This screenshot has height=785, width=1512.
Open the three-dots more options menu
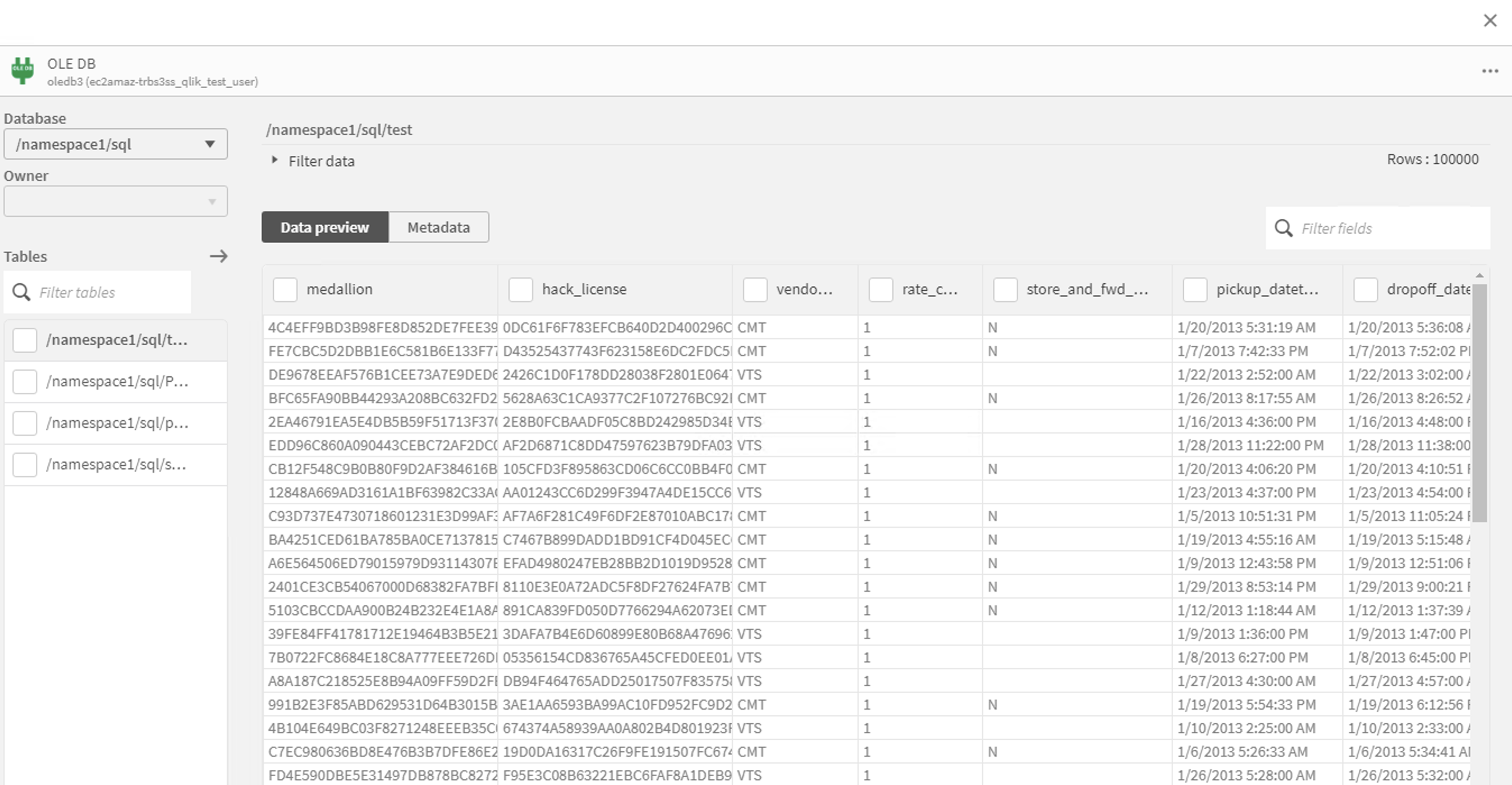1490,71
